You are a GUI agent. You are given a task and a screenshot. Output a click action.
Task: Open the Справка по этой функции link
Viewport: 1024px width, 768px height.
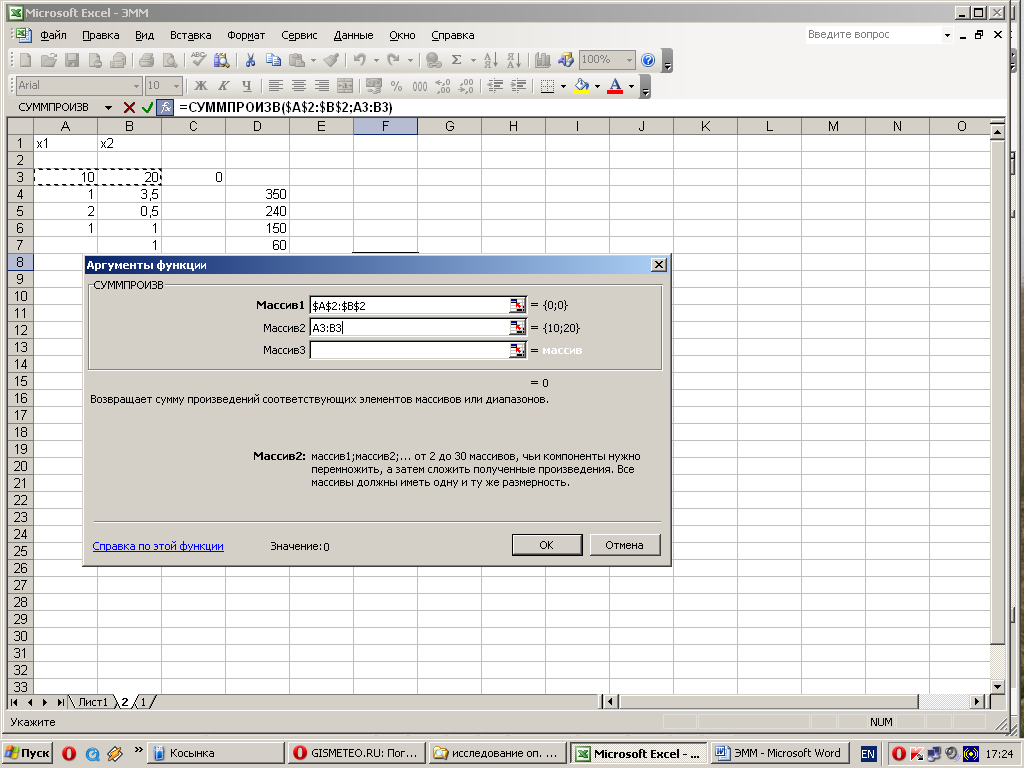point(158,546)
